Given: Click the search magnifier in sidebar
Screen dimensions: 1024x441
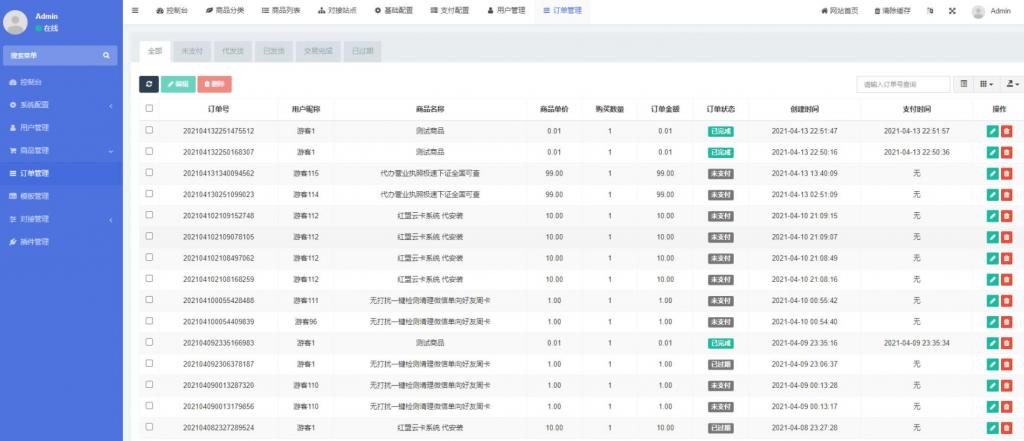Looking at the screenshot, I should click(x=107, y=56).
